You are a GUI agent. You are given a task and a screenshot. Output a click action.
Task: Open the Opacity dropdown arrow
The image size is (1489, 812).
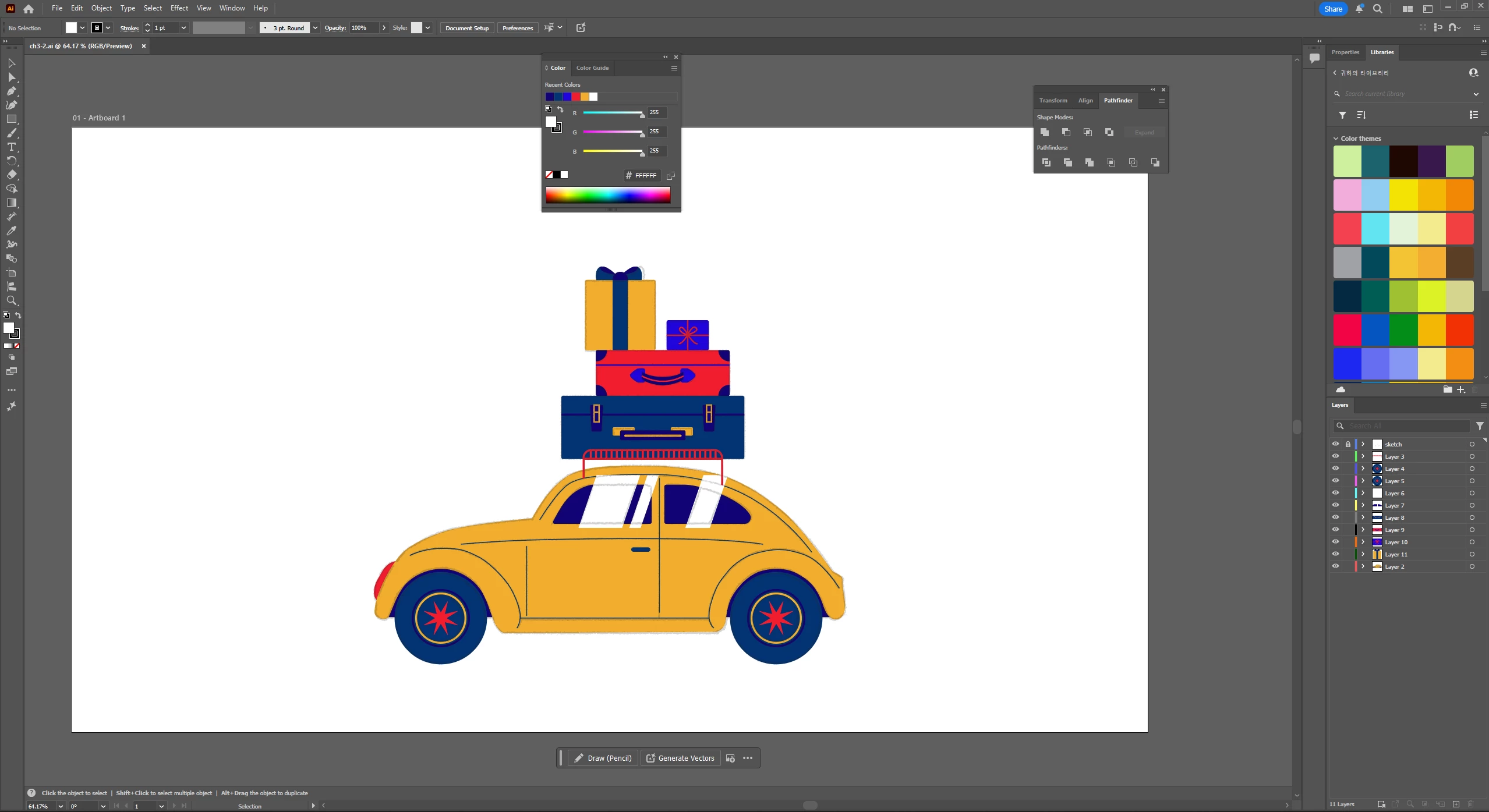[x=384, y=28]
